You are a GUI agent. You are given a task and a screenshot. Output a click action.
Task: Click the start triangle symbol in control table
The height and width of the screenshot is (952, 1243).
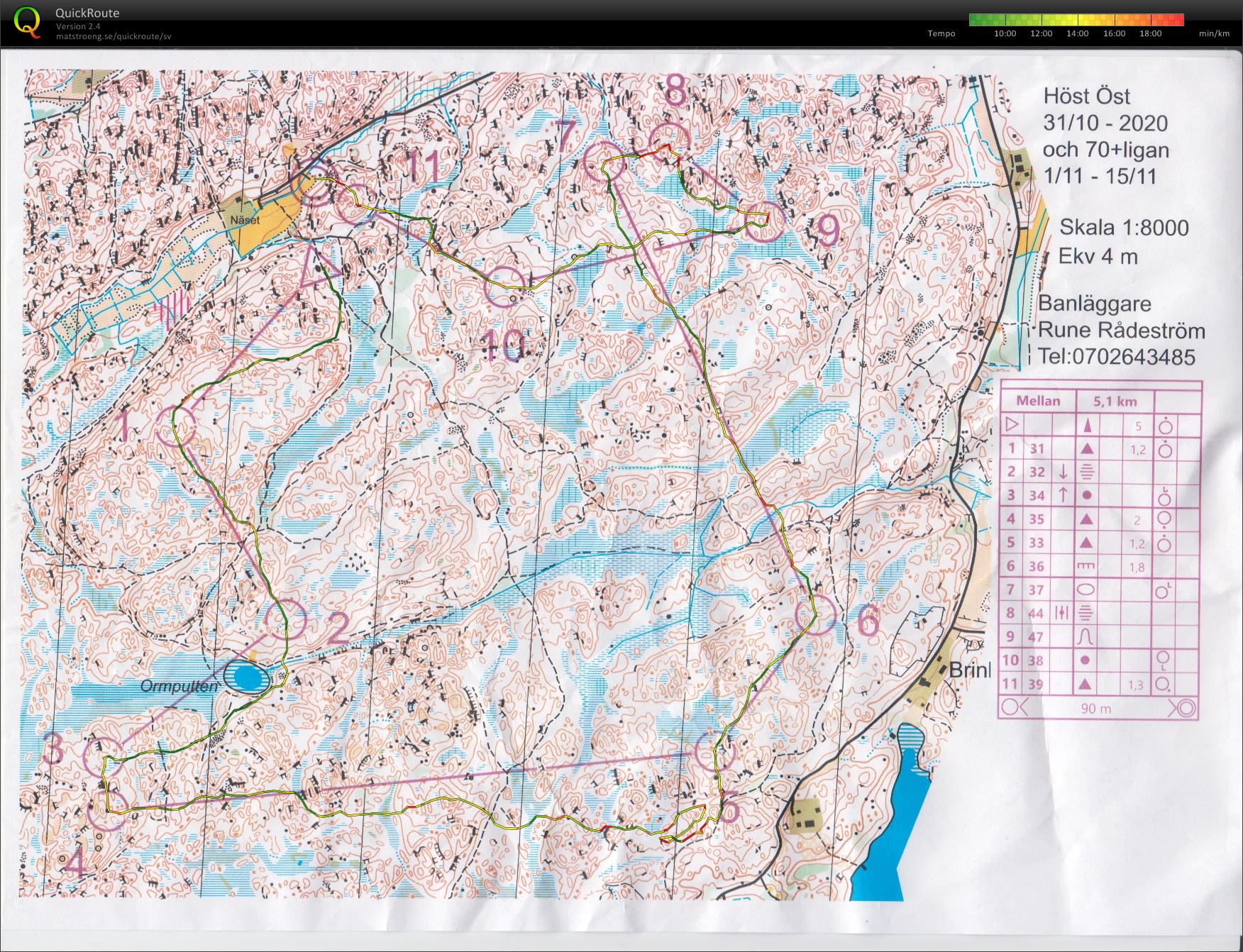(x=1012, y=425)
